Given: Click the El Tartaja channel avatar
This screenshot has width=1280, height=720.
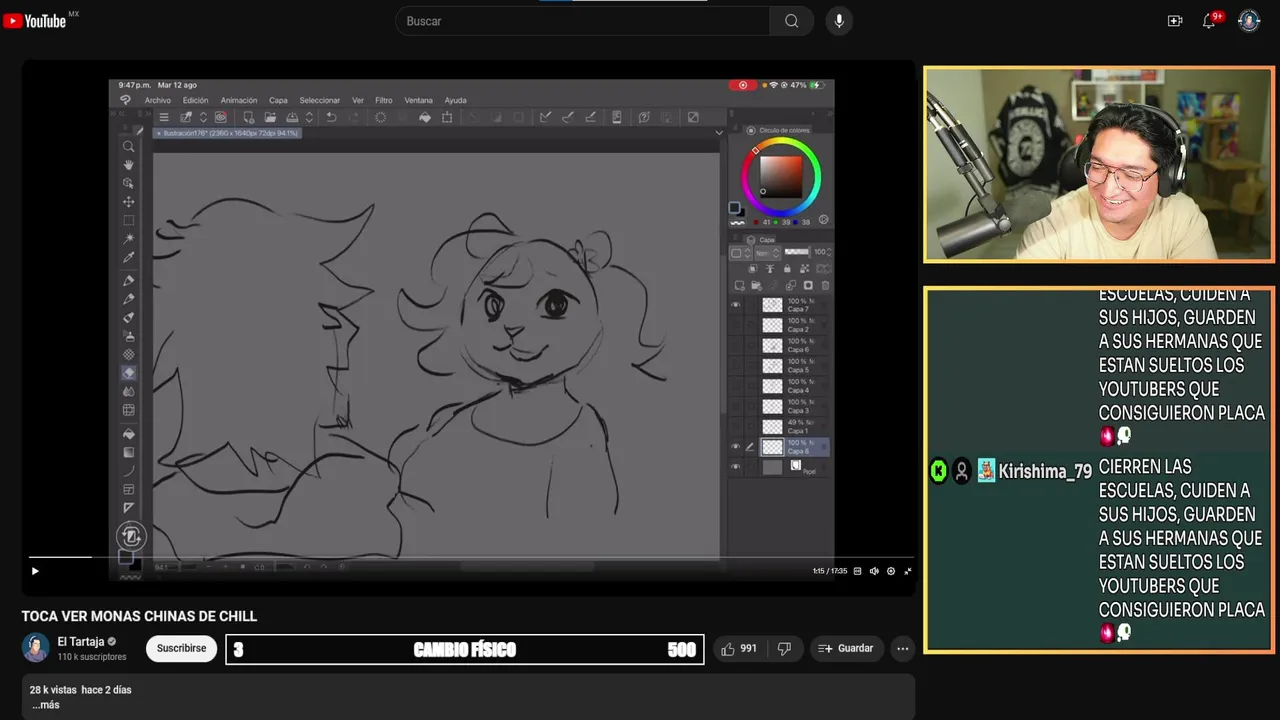Looking at the screenshot, I should click(x=36, y=648).
